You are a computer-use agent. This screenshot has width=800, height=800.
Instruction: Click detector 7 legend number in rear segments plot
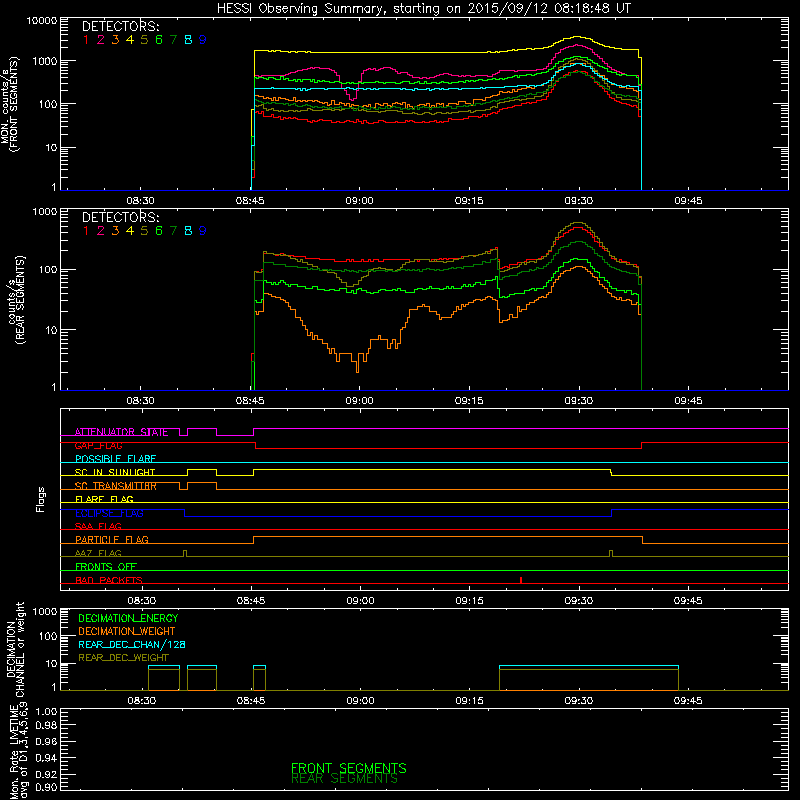173,231
